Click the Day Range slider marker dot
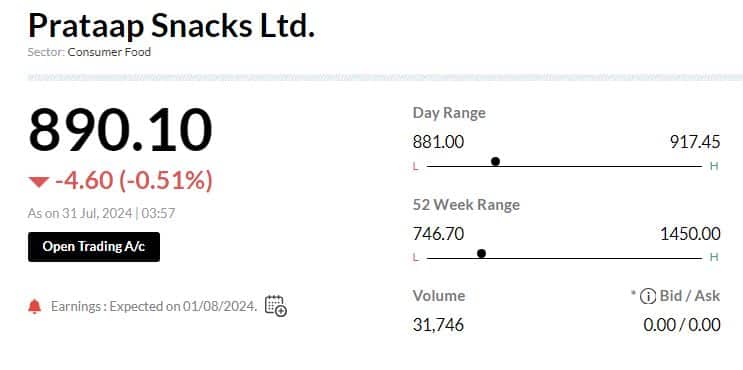Image resolution: width=743 pixels, height=370 pixels. coord(495,162)
